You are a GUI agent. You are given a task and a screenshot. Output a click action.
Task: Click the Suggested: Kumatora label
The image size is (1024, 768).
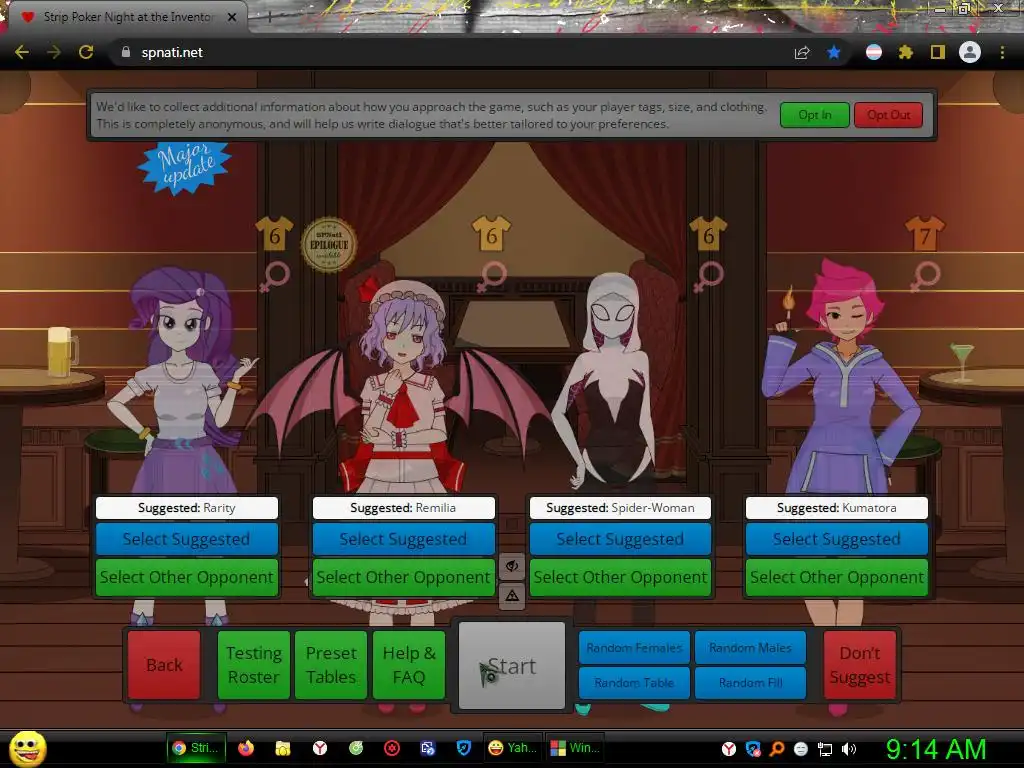click(837, 507)
